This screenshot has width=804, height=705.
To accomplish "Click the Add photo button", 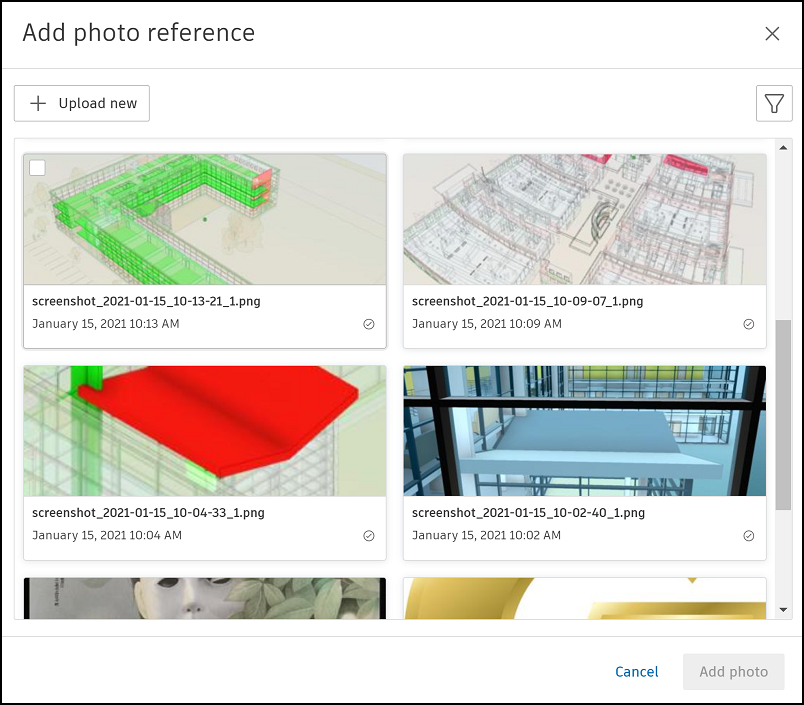I will [733, 672].
